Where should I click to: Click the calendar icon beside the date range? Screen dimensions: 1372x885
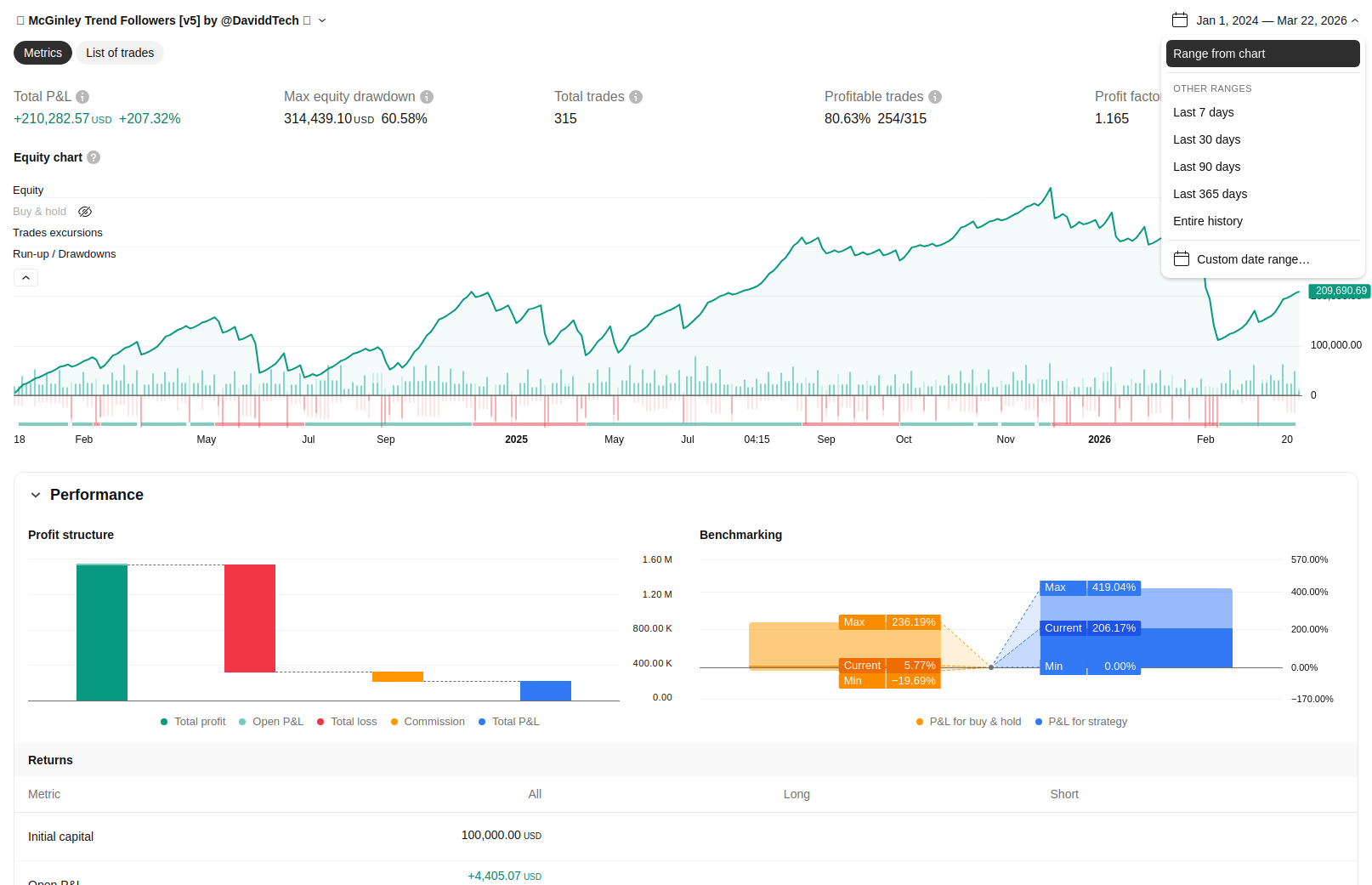click(1179, 20)
